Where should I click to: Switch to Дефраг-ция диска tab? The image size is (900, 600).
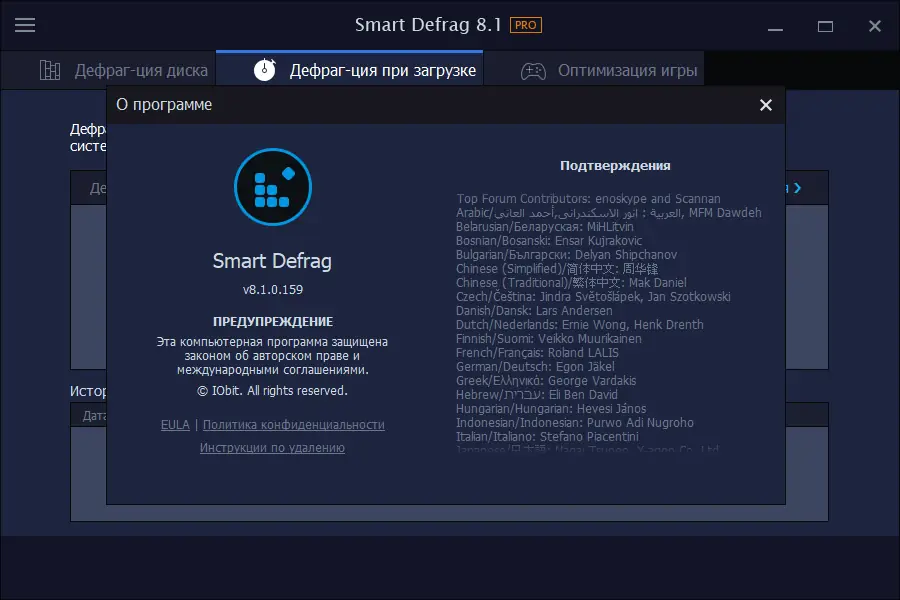click(x=108, y=70)
